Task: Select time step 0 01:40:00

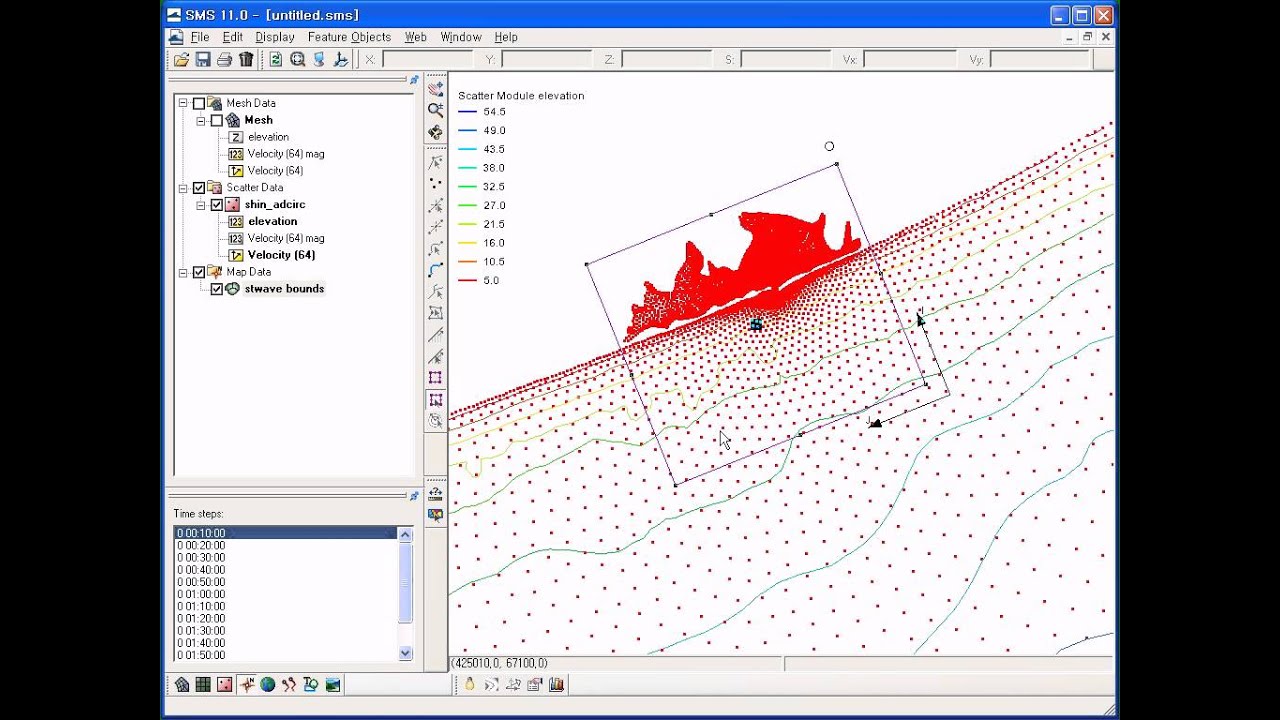Action: point(201,643)
